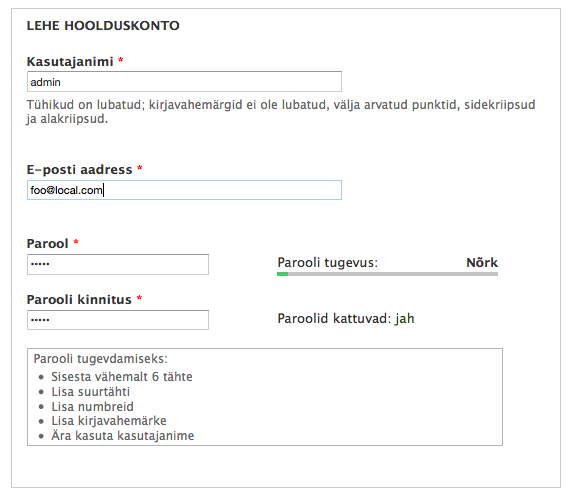Click the Parooli tugevus strength bar

tap(387, 274)
